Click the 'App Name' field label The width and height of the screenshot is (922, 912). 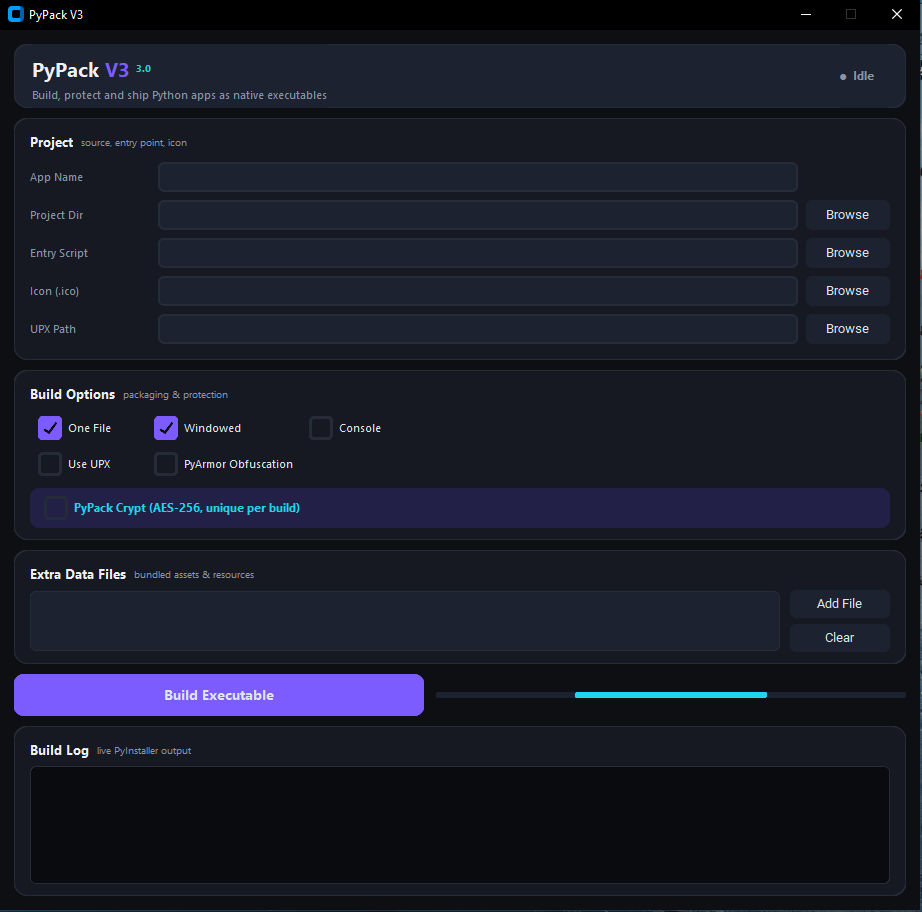point(56,177)
